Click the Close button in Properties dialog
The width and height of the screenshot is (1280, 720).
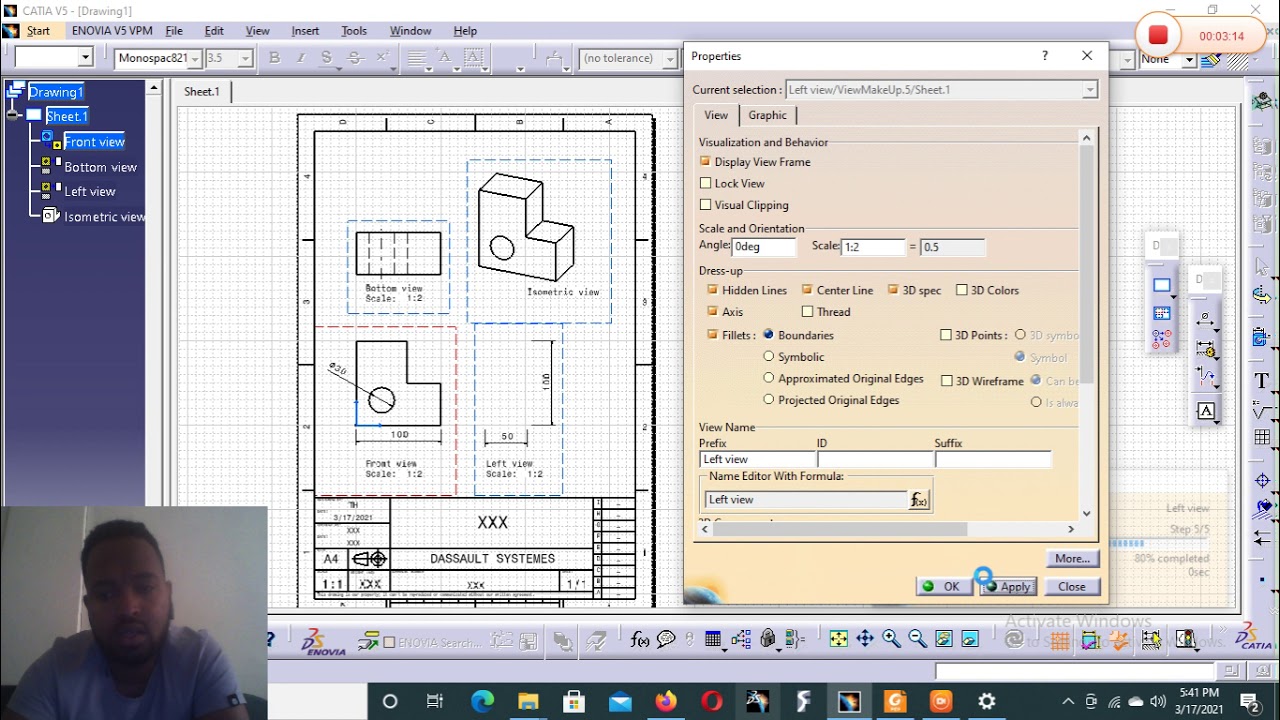tap(1072, 587)
